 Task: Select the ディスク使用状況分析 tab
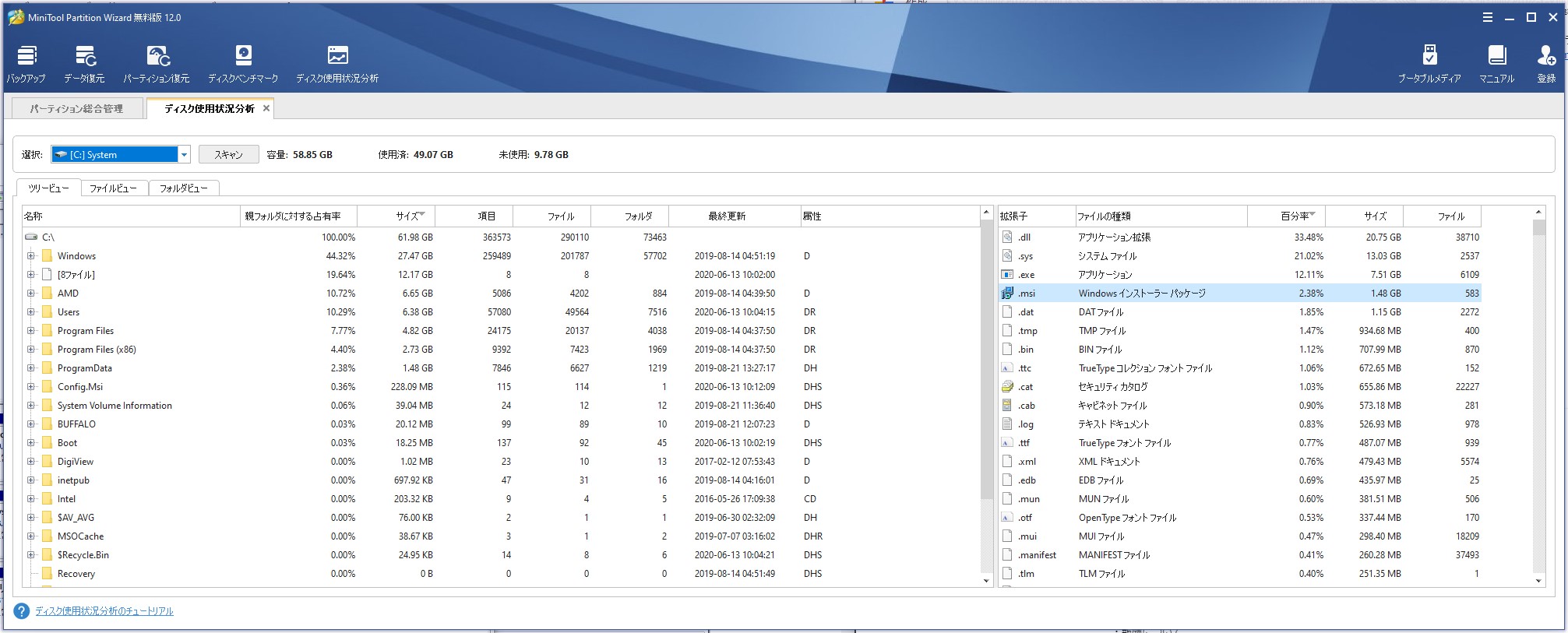tap(209, 109)
